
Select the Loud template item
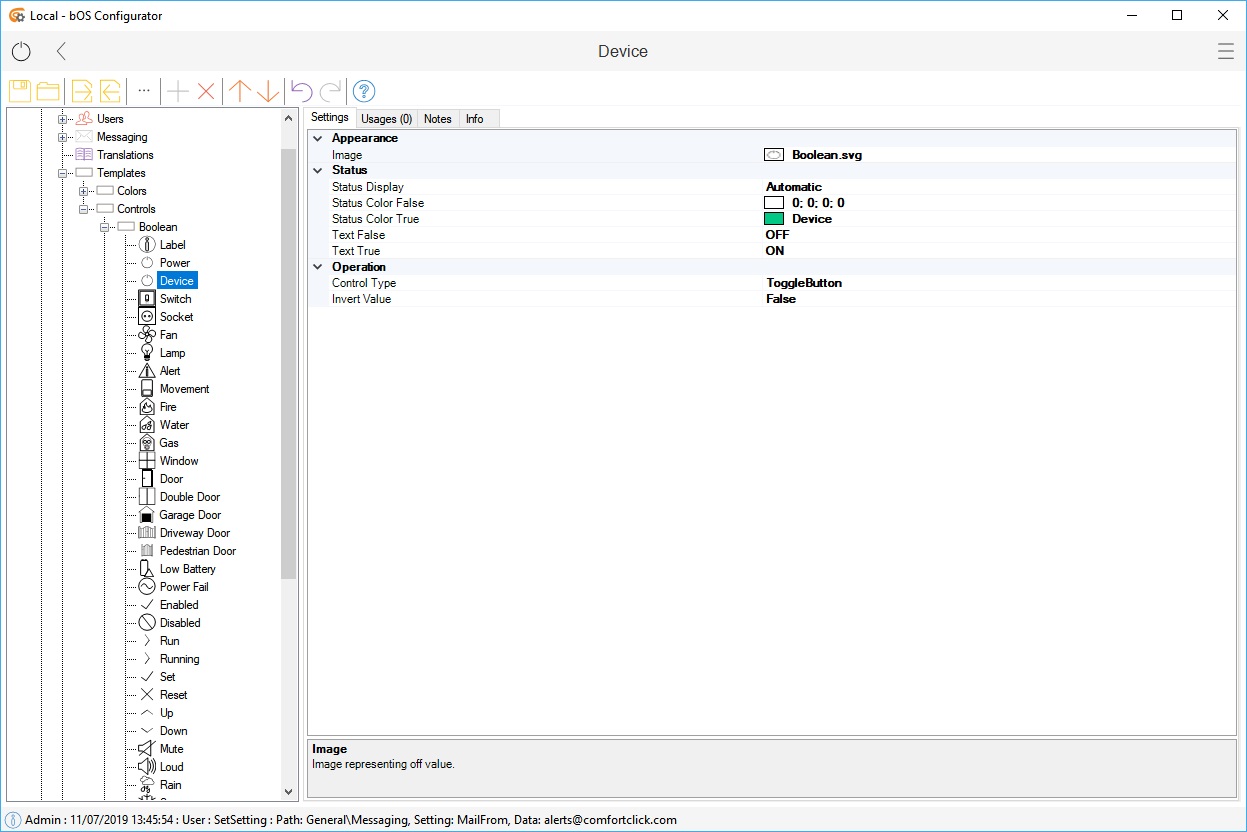coord(171,767)
